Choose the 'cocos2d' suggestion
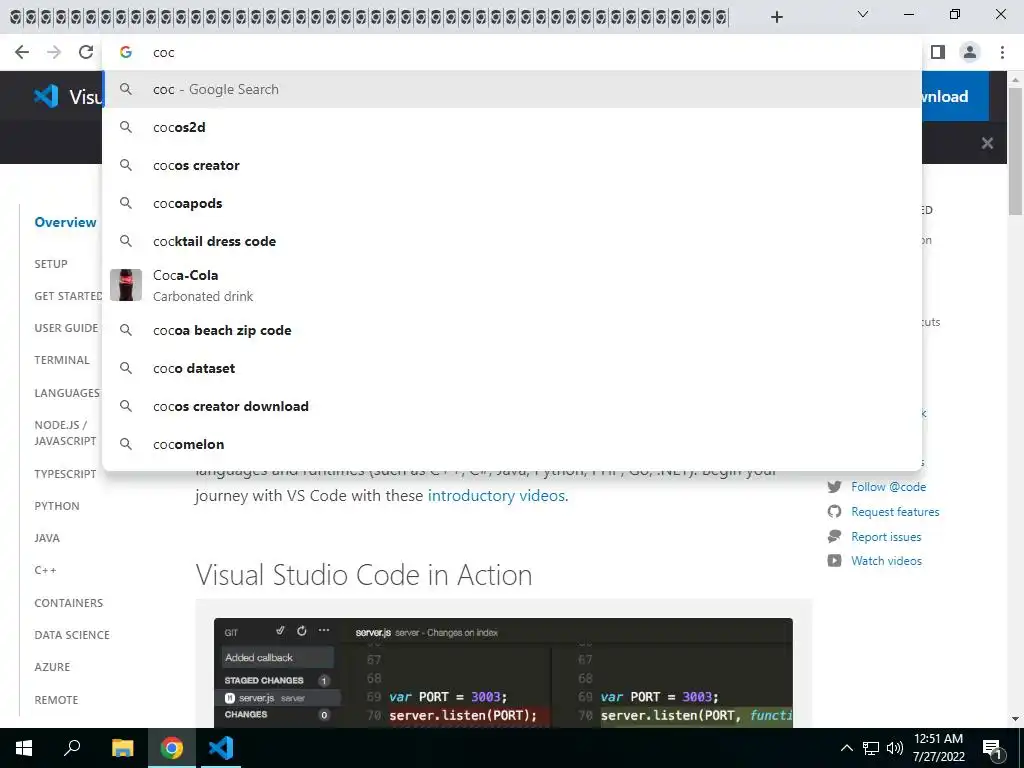Viewport: 1024px width, 768px height. pyautogui.click(x=512, y=127)
